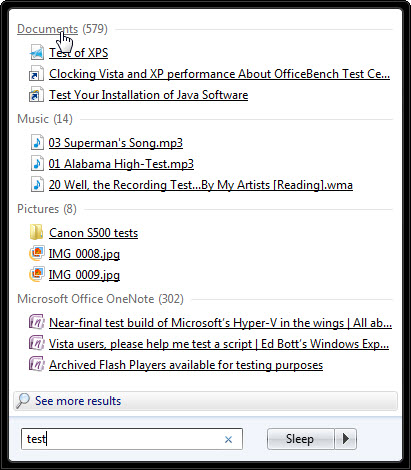Open Vista users, please help me test note
Image resolution: width=411 pixels, height=470 pixels.
tap(219, 344)
